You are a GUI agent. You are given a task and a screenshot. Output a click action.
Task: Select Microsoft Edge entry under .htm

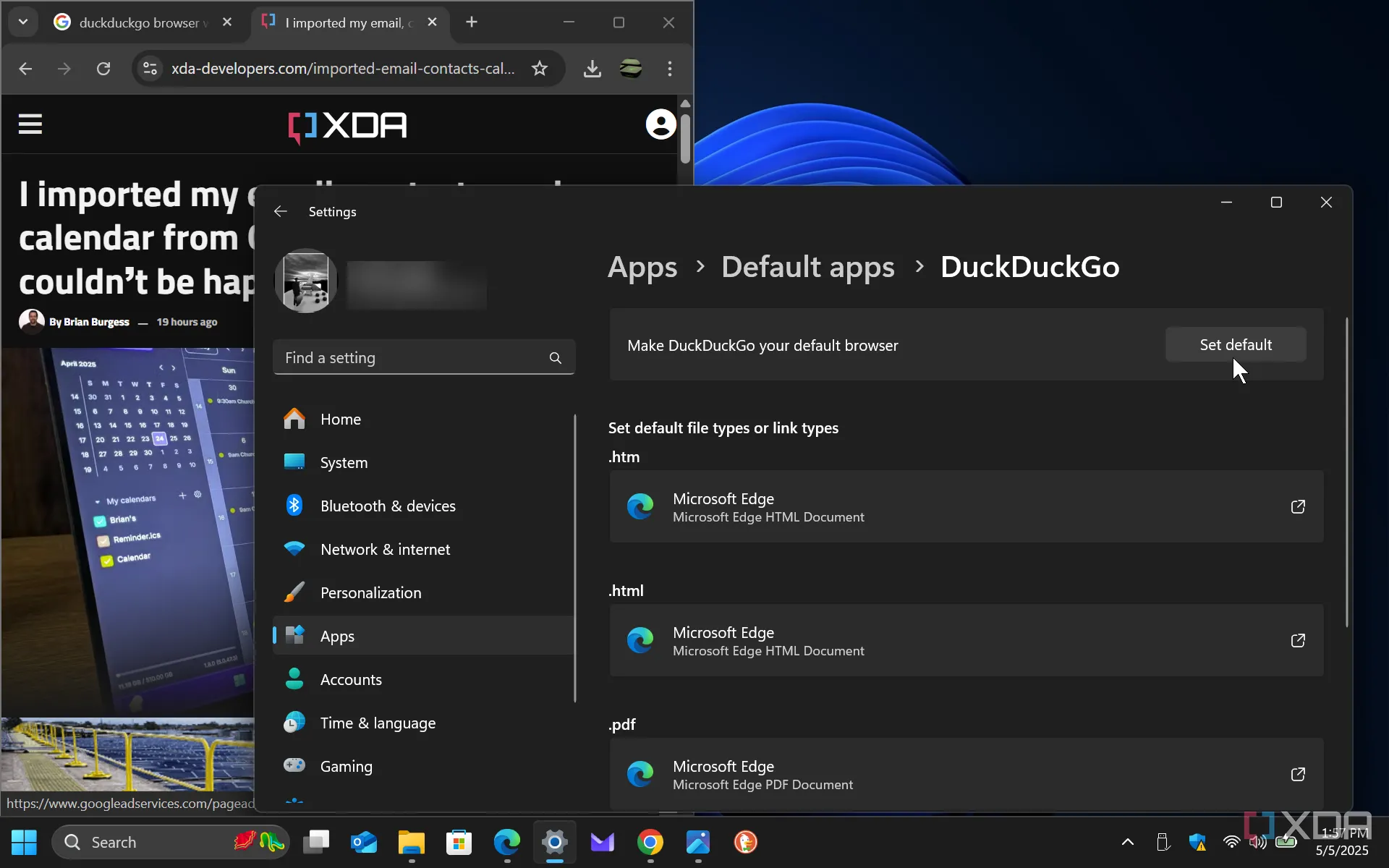coord(967,506)
